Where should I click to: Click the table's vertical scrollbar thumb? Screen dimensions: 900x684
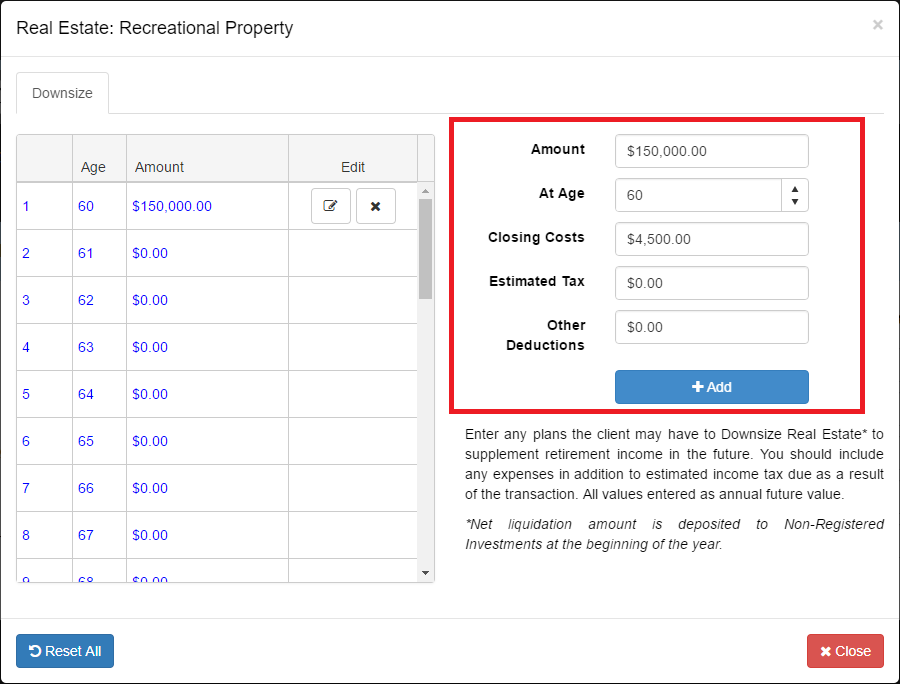(x=425, y=248)
